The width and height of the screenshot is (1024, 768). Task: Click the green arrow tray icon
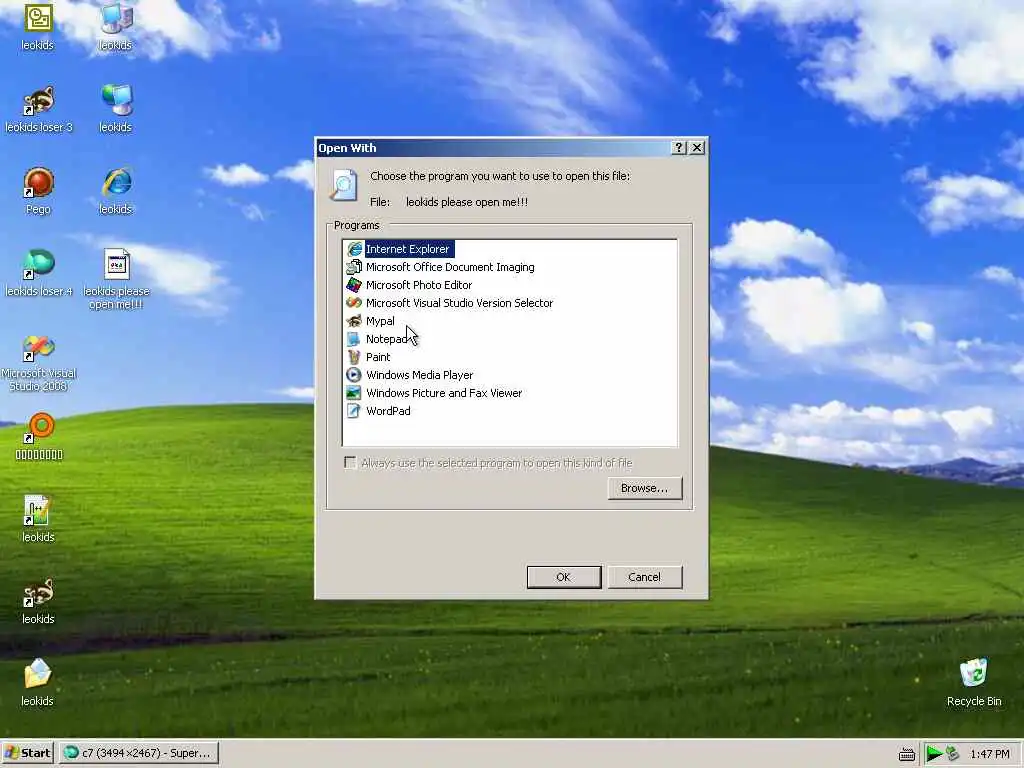[933, 754]
